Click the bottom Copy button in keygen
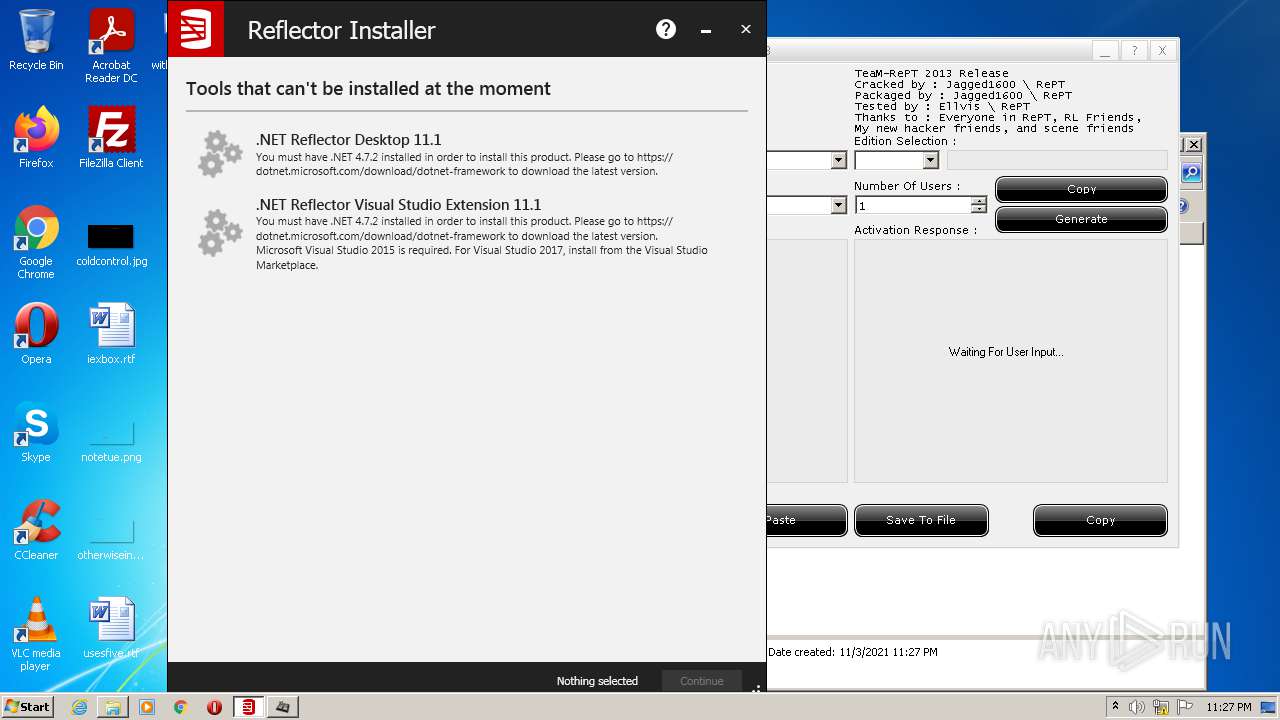 [x=1100, y=520]
